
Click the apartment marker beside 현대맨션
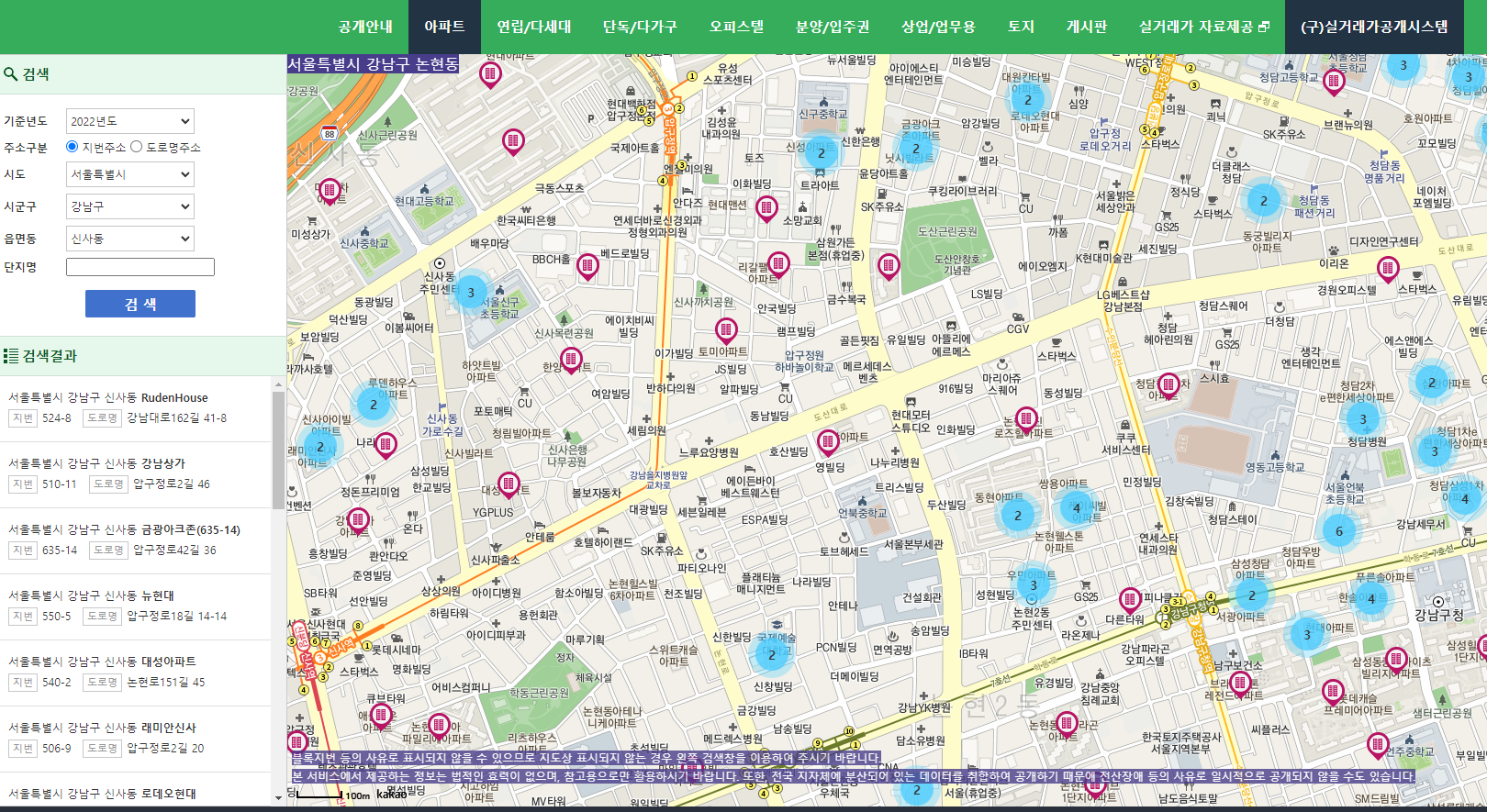click(766, 210)
